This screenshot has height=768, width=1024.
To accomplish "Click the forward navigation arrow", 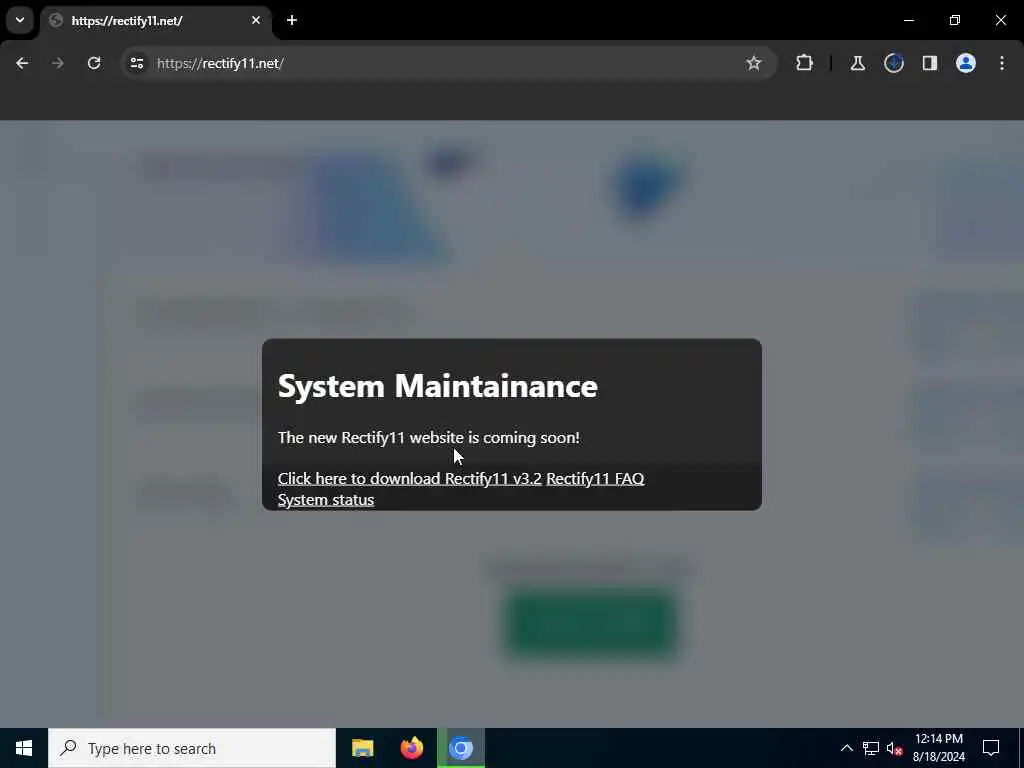I will pos(57,63).
